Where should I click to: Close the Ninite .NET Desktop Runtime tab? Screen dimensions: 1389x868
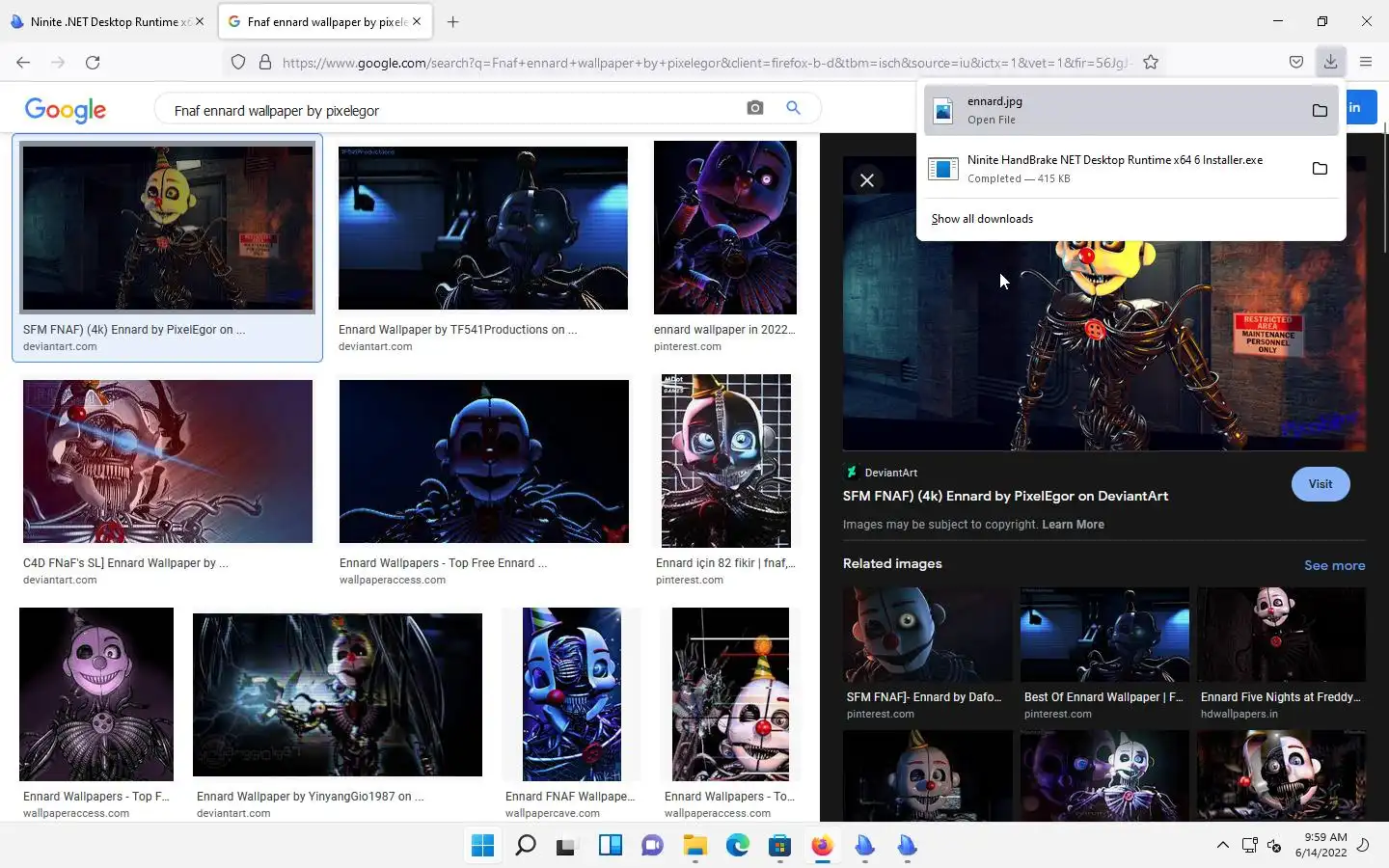tap(200, 21)
